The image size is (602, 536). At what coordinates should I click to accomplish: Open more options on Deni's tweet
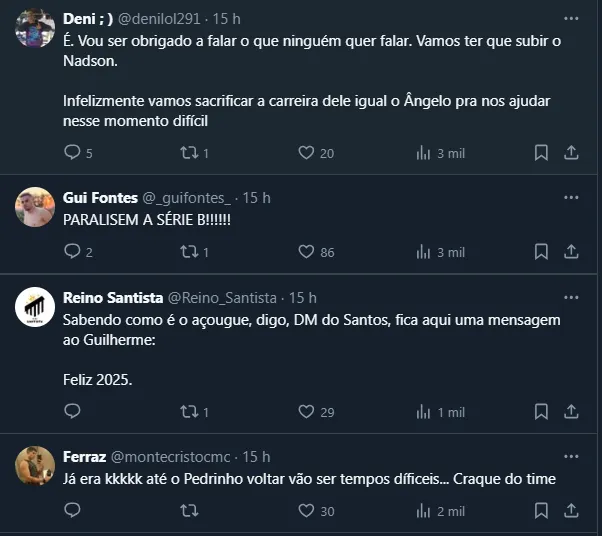pos(571,19)
